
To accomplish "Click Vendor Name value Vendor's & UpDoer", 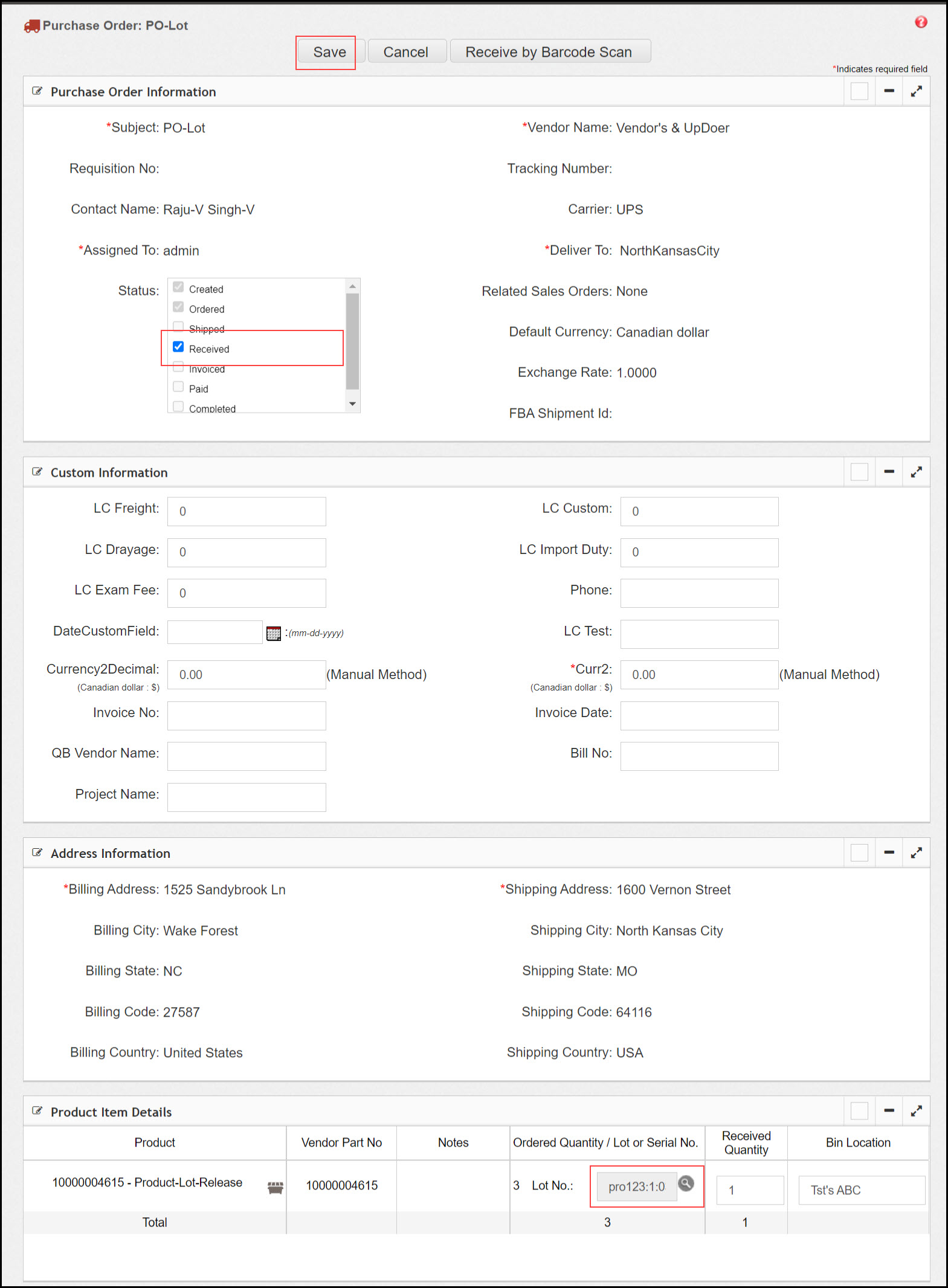I will tap(672, 128).
